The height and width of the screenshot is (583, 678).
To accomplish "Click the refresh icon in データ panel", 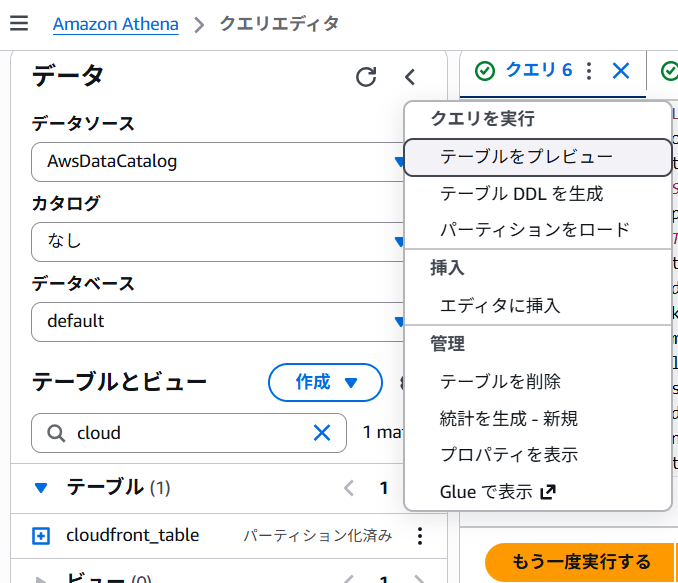I will click(x=367, y=77).
